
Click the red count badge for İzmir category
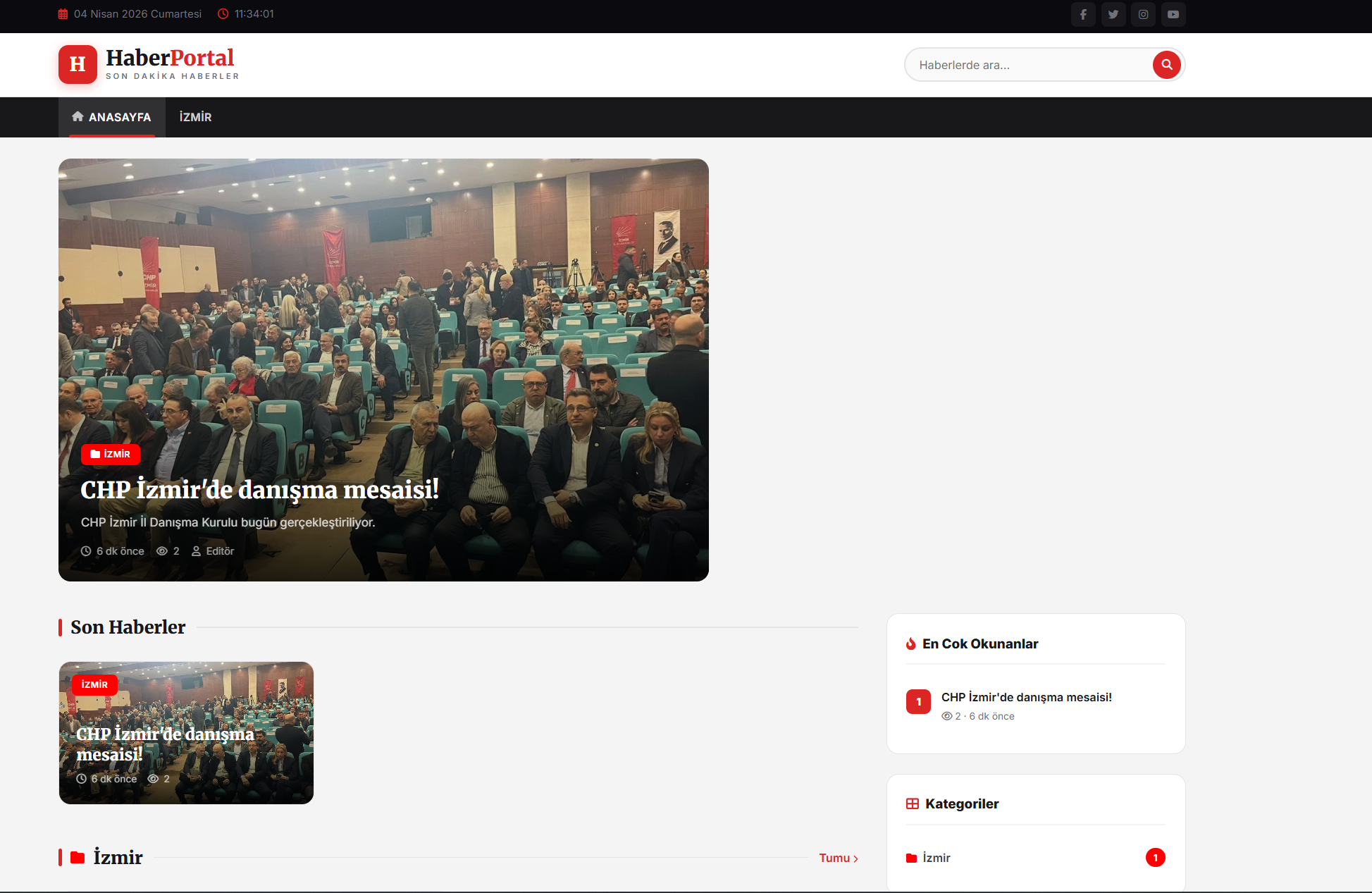tap(1156, 858)
